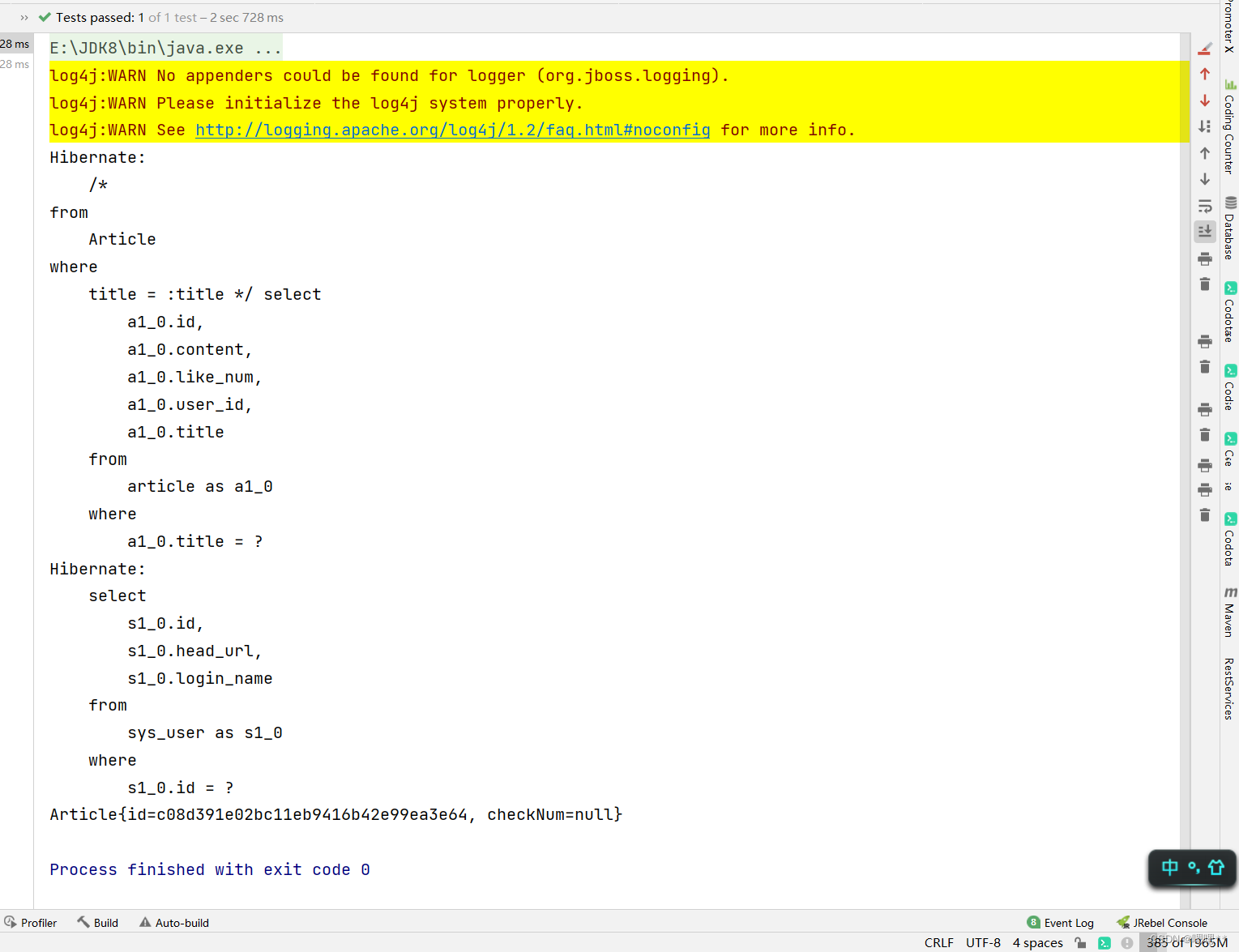Screen dimensions: 1239x952
Task: Toggle soft-wrap for console output
Action: pyautogui.click(x=1205, y=206)
